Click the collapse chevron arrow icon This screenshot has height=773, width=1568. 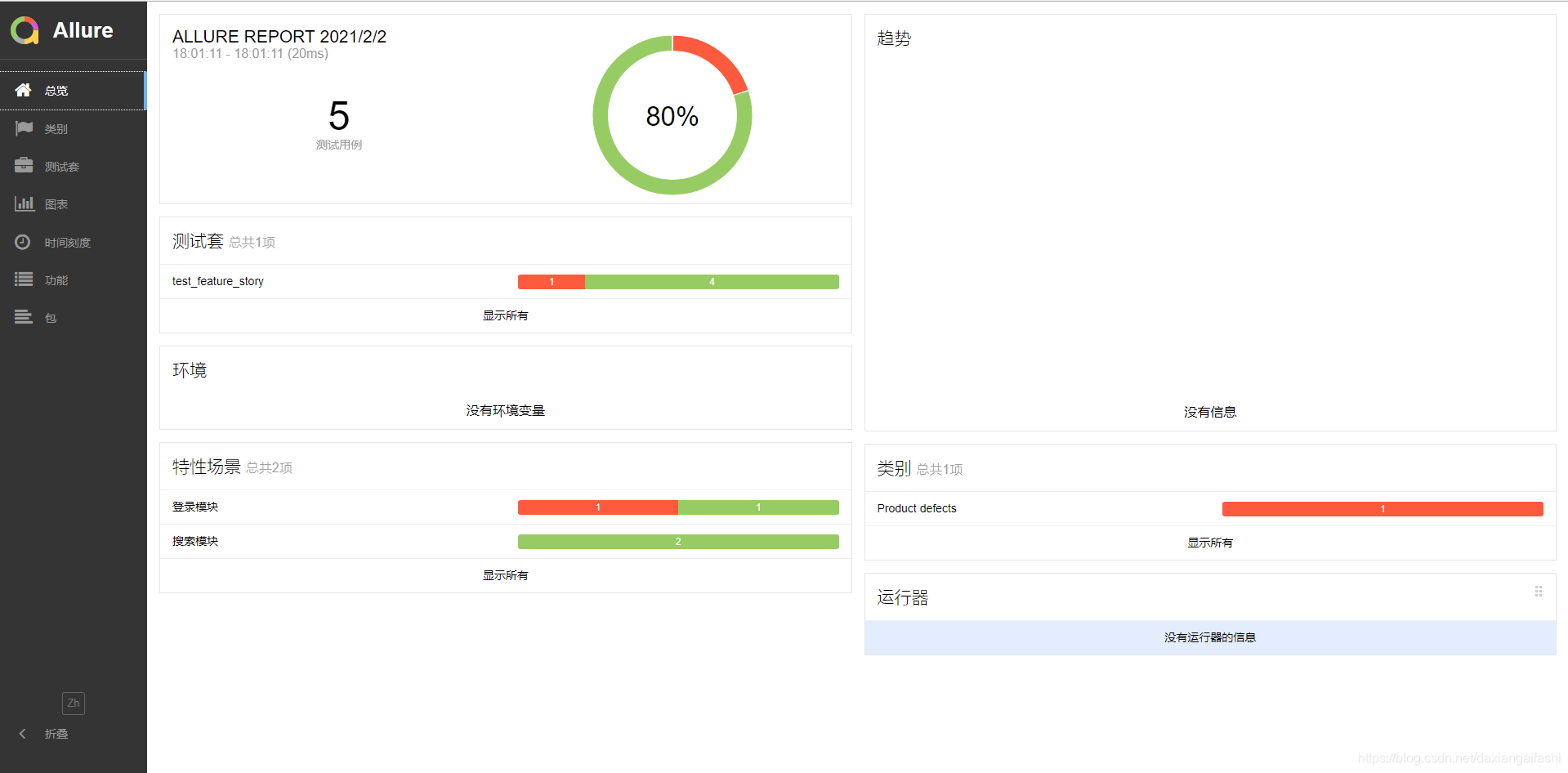pyautogui.click(x=23, y=734)
